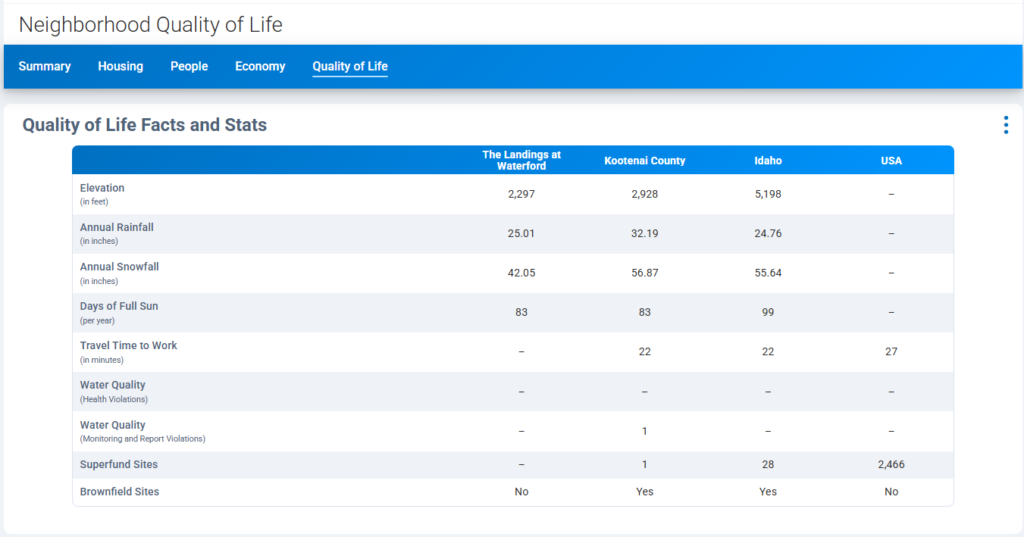1024x537 pixels.
Task: Go to the Economy tab
Action: coord(260,67)
